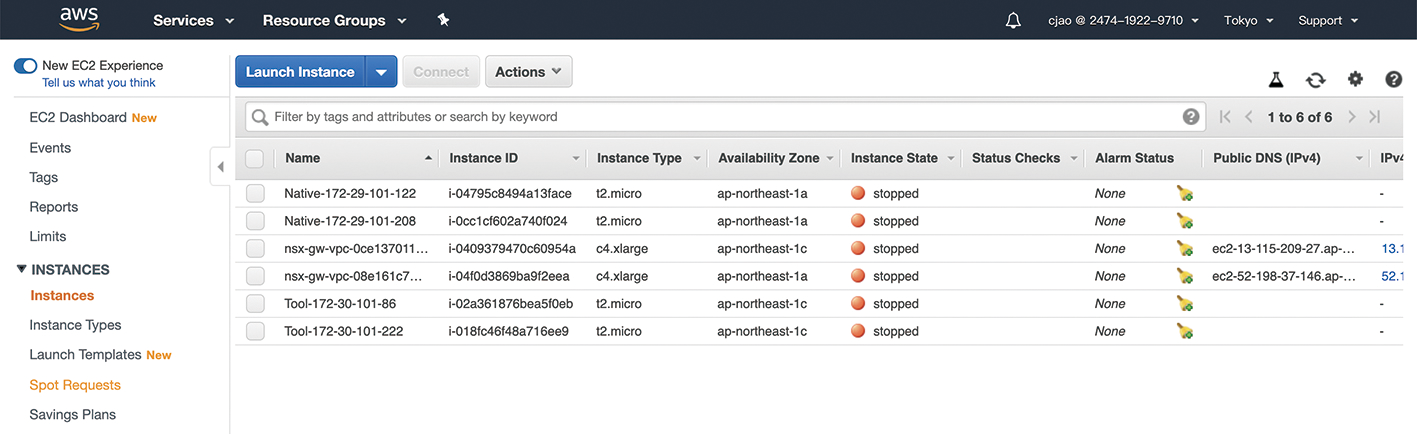
Task: Open the Resource Groups dropdown
Action: 334,20
